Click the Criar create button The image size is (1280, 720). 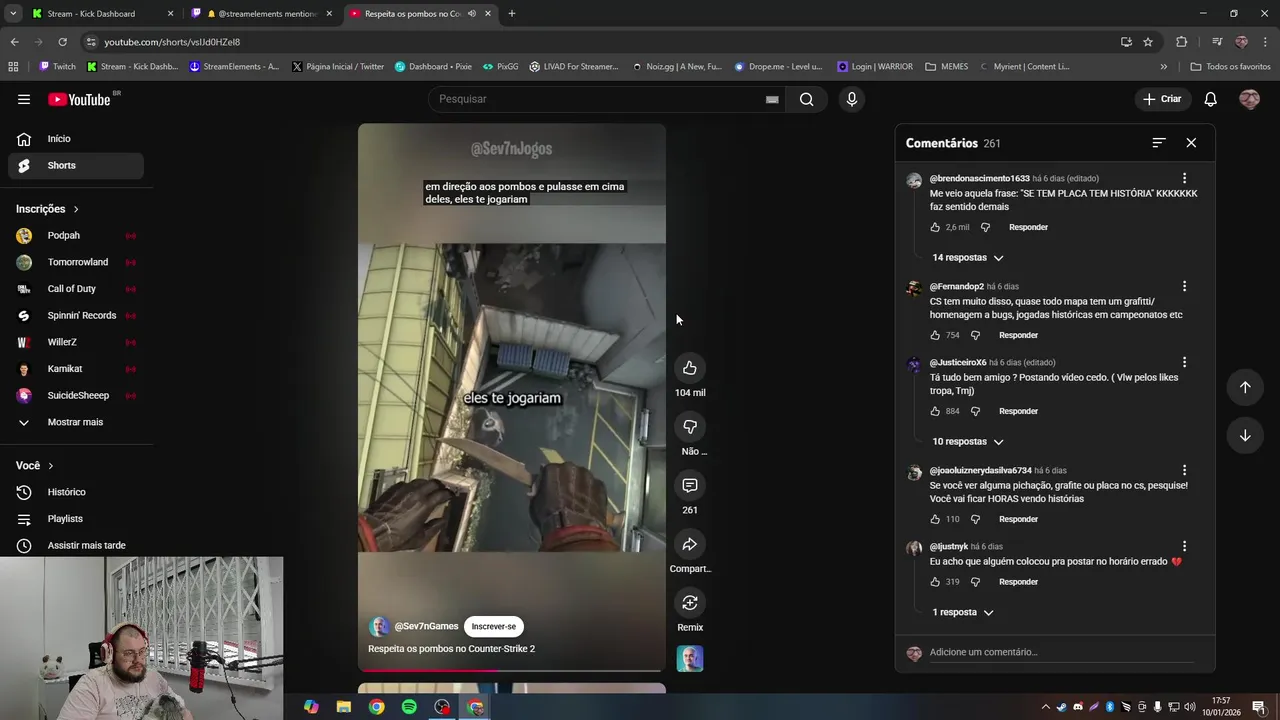tap(1162, 99)
